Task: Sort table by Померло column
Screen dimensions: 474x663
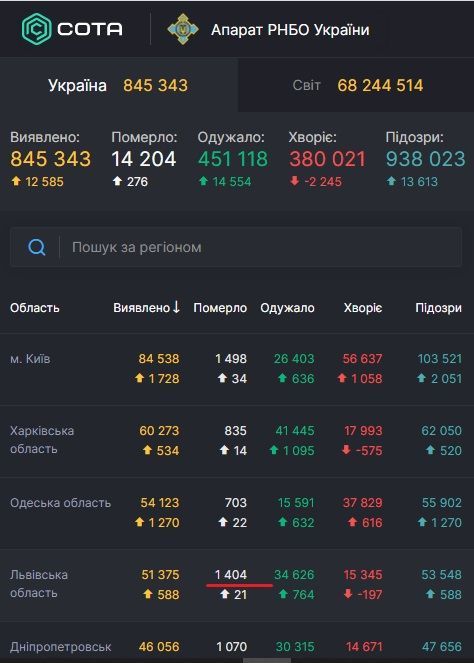Action: pos(220,307)
